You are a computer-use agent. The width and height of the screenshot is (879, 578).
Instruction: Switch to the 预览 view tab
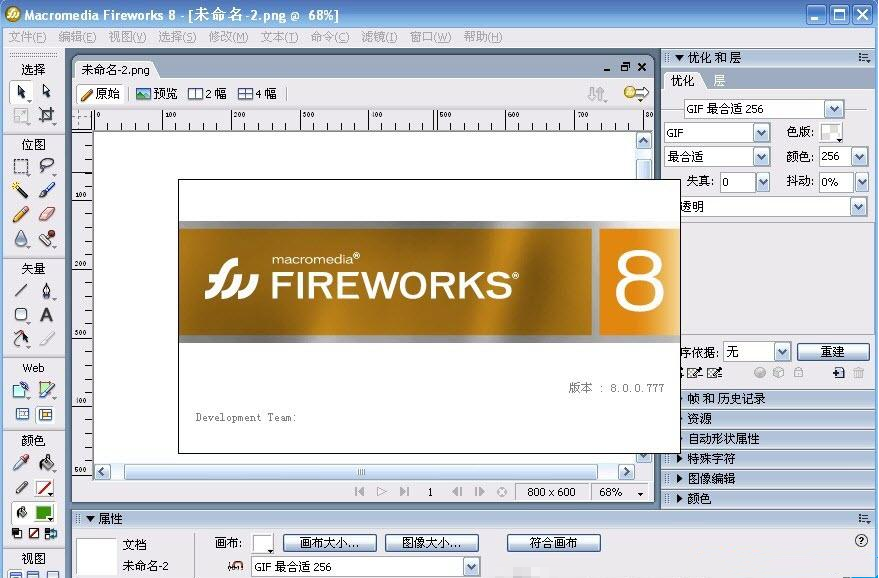156,94
